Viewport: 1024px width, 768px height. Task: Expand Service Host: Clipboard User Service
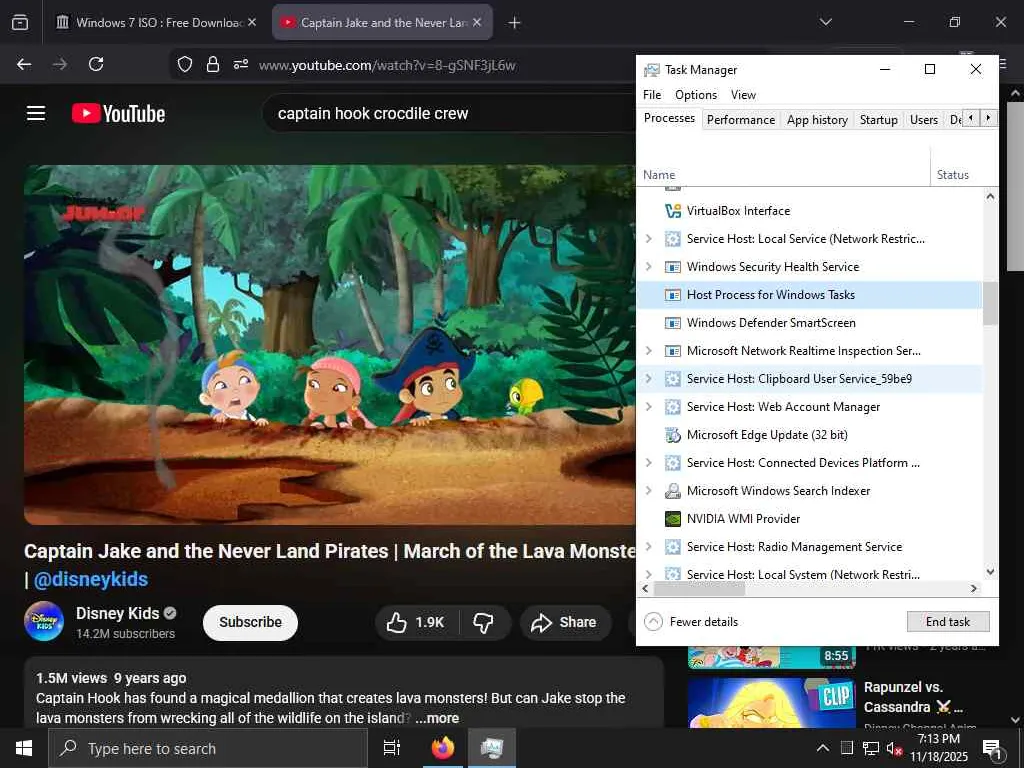point(648,379)
